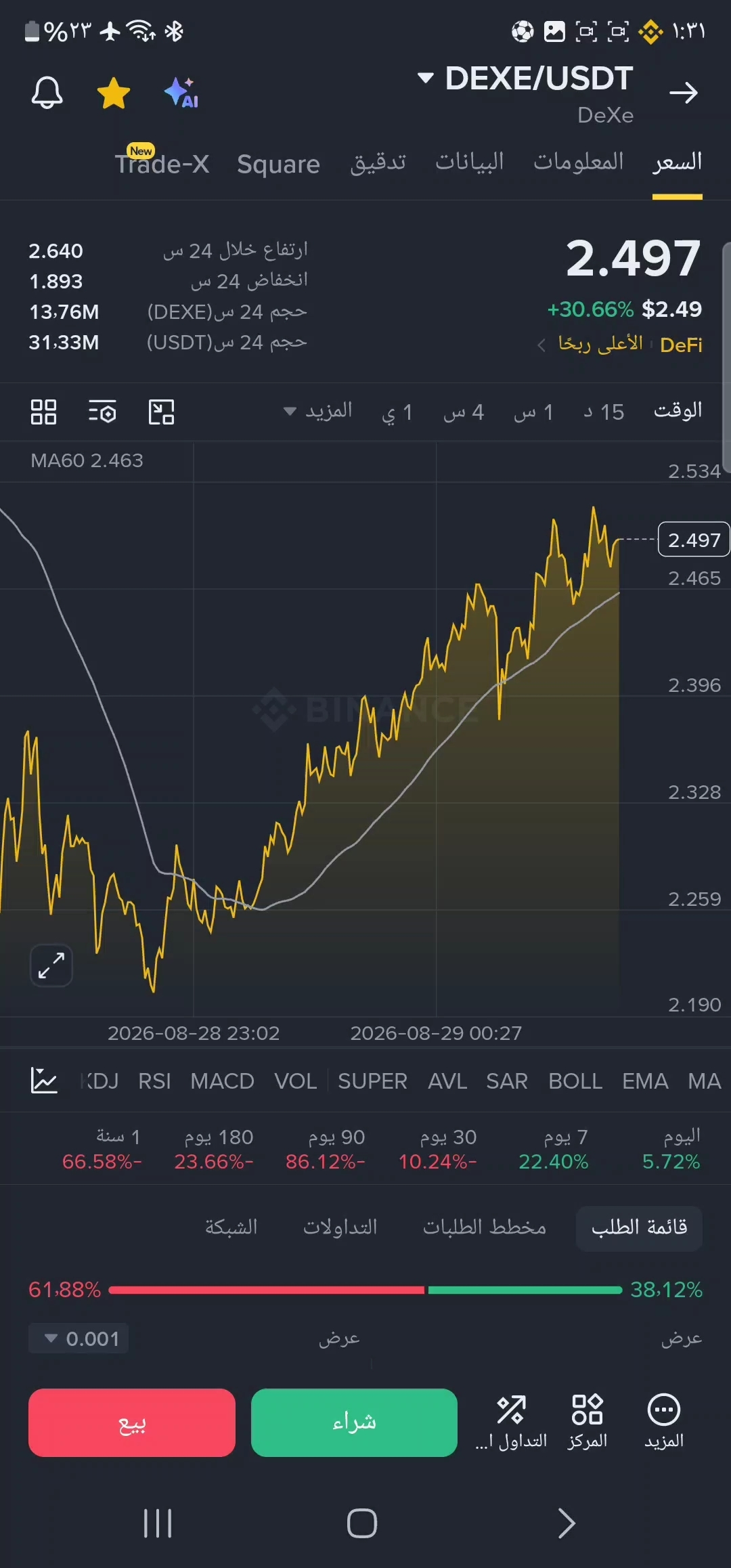The height and width of the screenshot is (1568, 731).
Task: Open the مخطط الطلبات depth chart tab
Action: (485, 1227)
